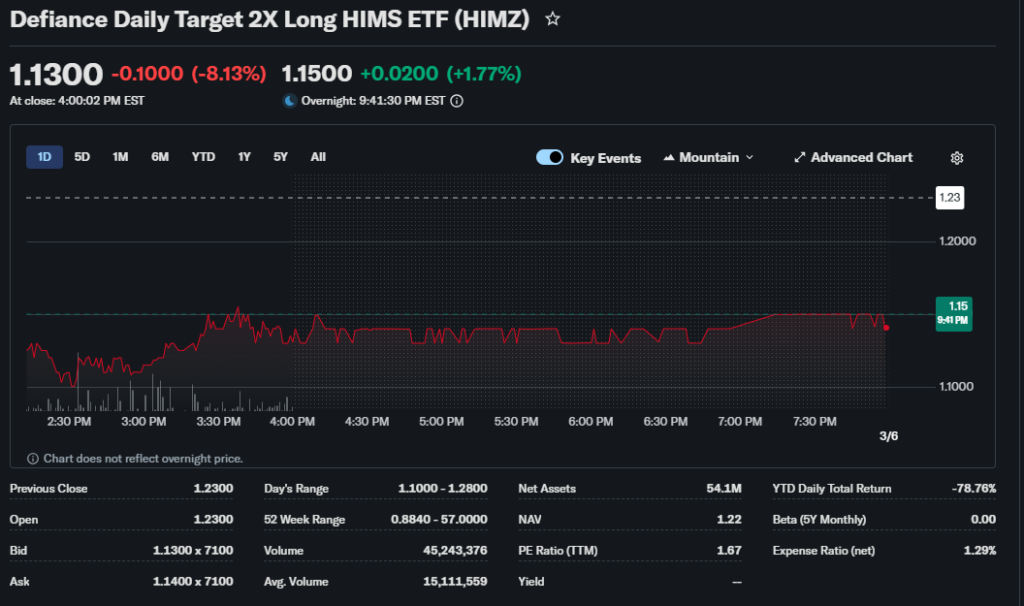This screenshot has height=606, width=1024.
Task: Click the overnight moon icon
Action: (290, 101)
